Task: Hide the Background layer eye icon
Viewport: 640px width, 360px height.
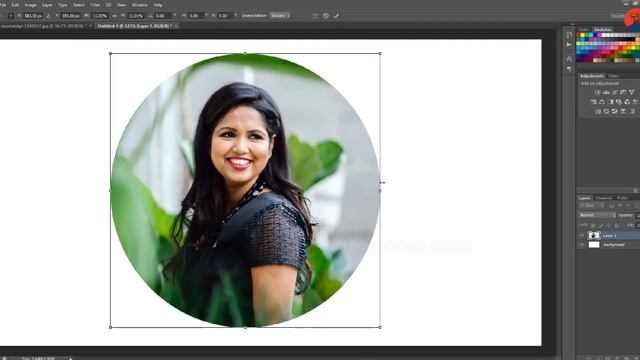Action: [x=582, y=244]
